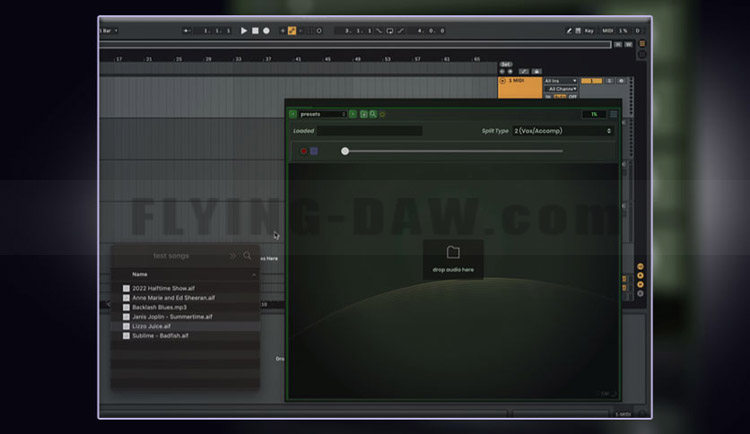The width and height of the screenshot is (750, 434).
Task: Select the S MIDI track header
Action: pyautogui.click(x=520, y=88)
